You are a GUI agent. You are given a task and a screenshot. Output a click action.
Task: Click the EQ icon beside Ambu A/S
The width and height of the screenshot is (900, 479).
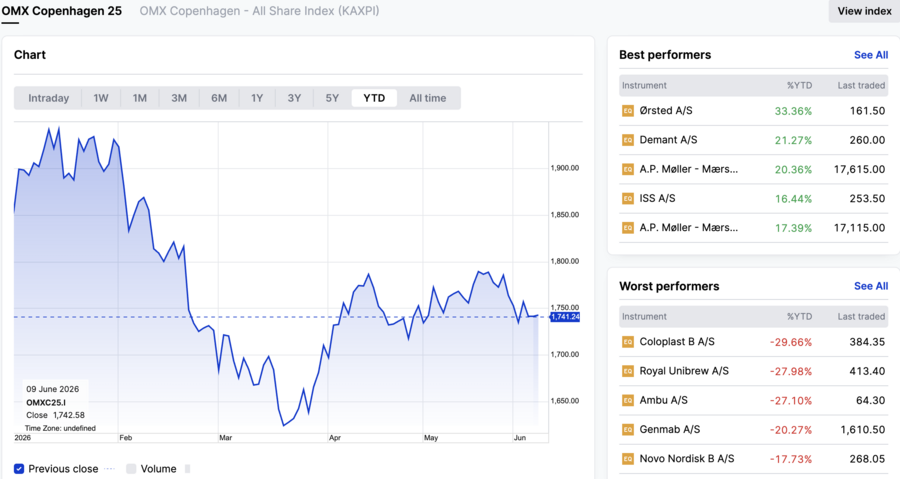tap(628, 400)
